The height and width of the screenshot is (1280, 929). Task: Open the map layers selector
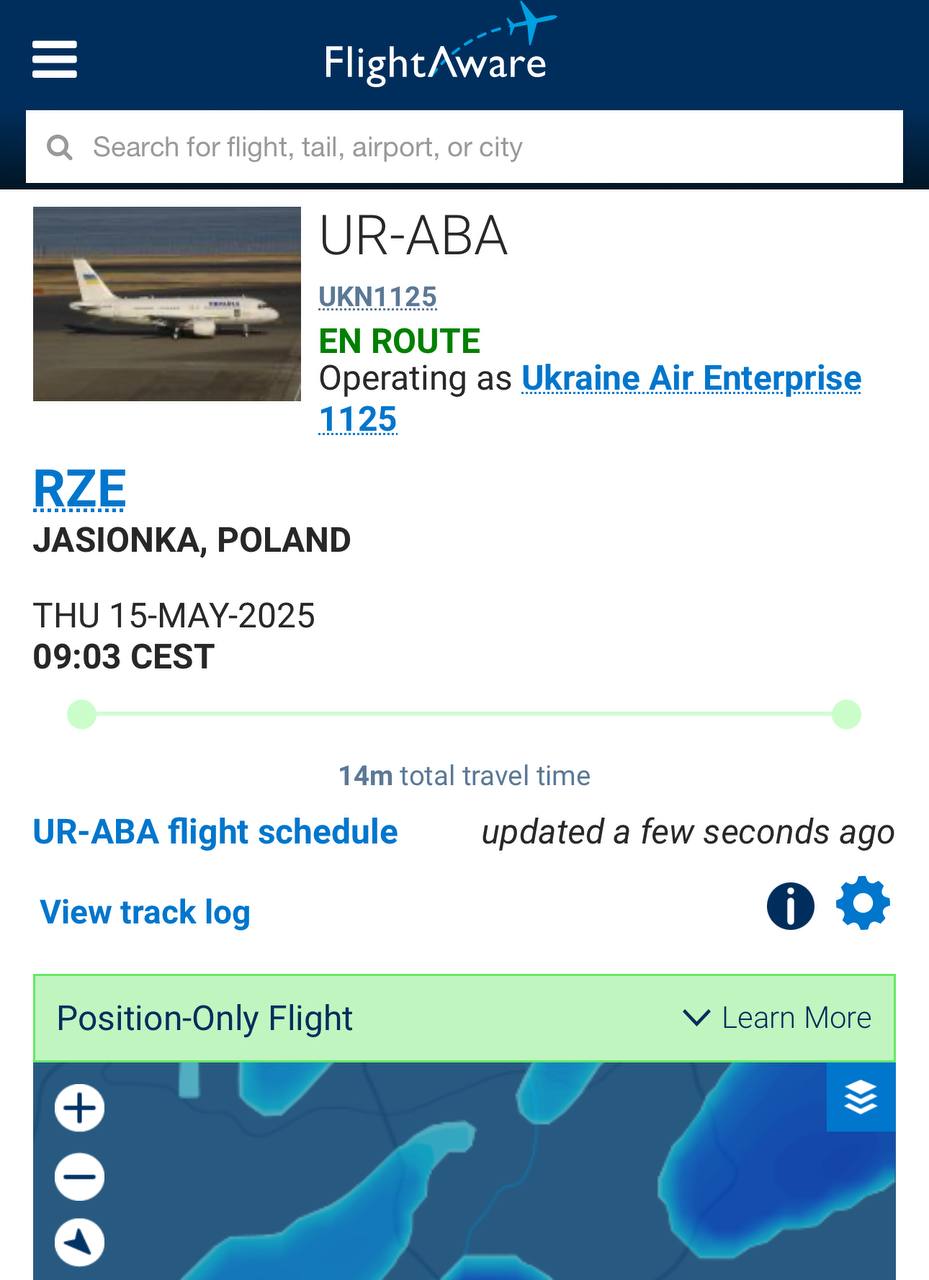tap(860, 1098)
